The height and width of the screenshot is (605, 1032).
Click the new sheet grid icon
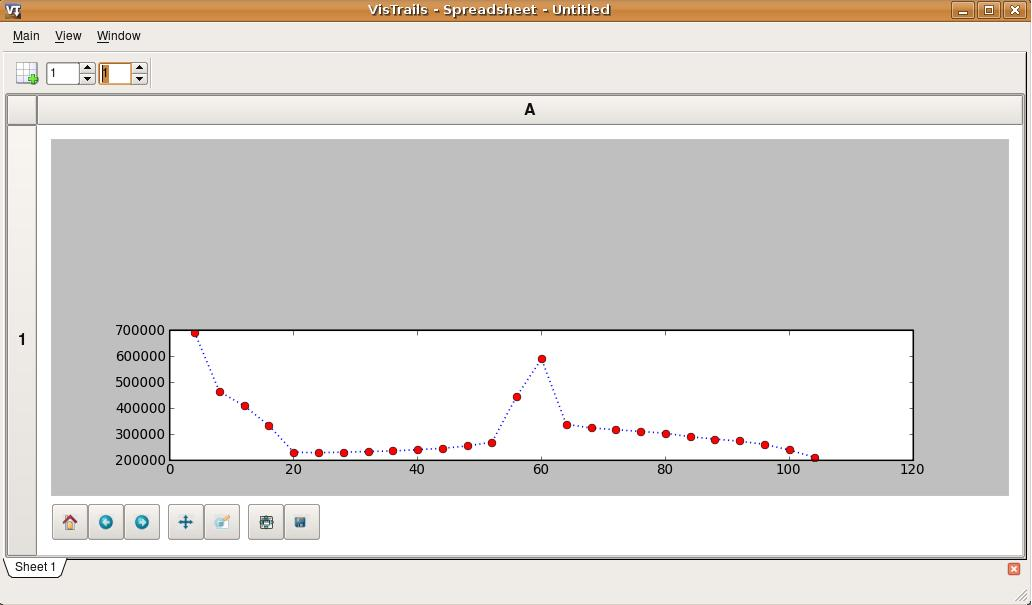pos(27,74)
